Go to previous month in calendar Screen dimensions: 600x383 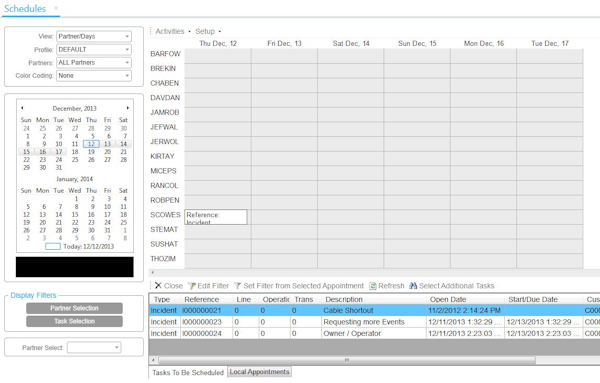click(22, 108)
